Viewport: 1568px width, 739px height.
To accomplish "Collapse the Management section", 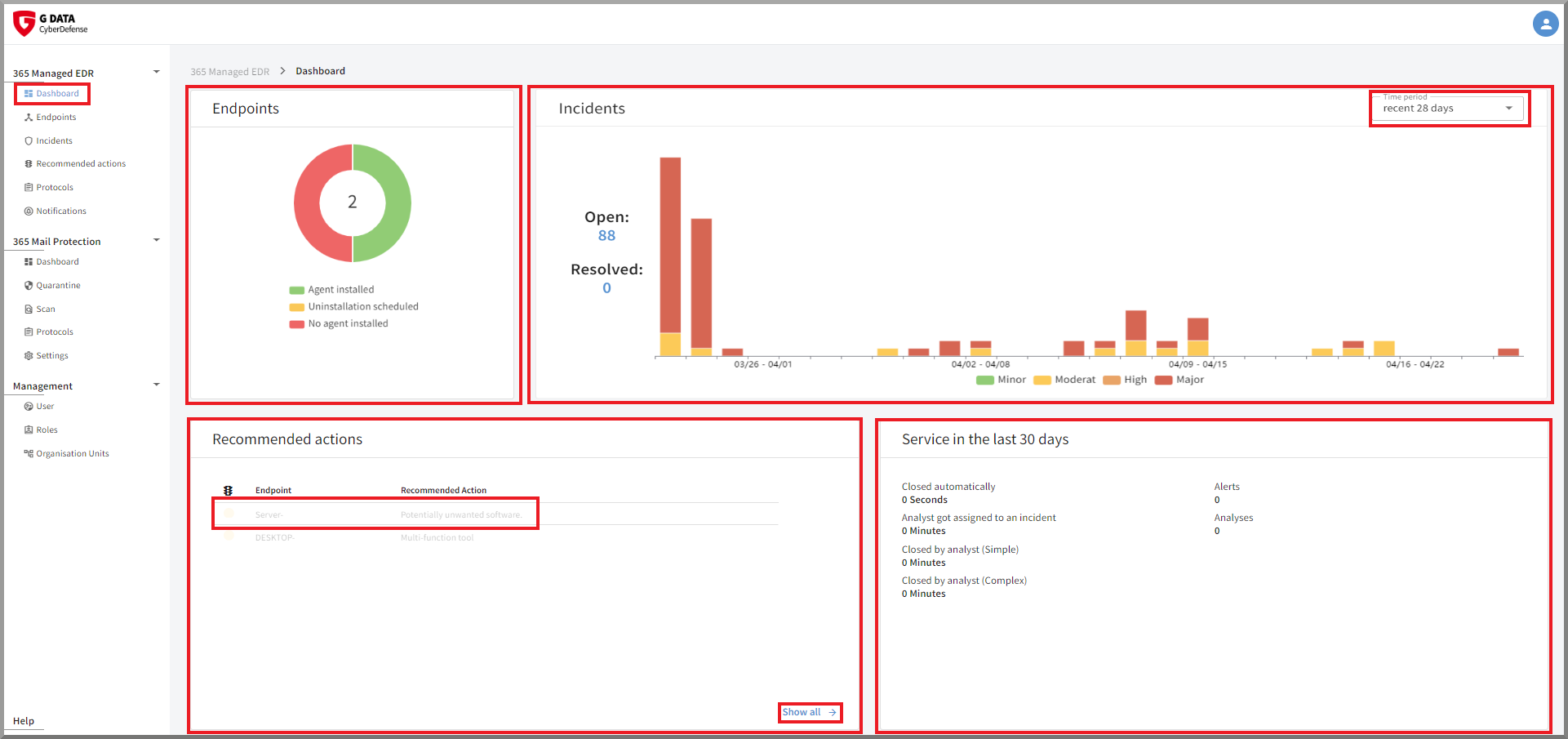I will tap(156, 385).
